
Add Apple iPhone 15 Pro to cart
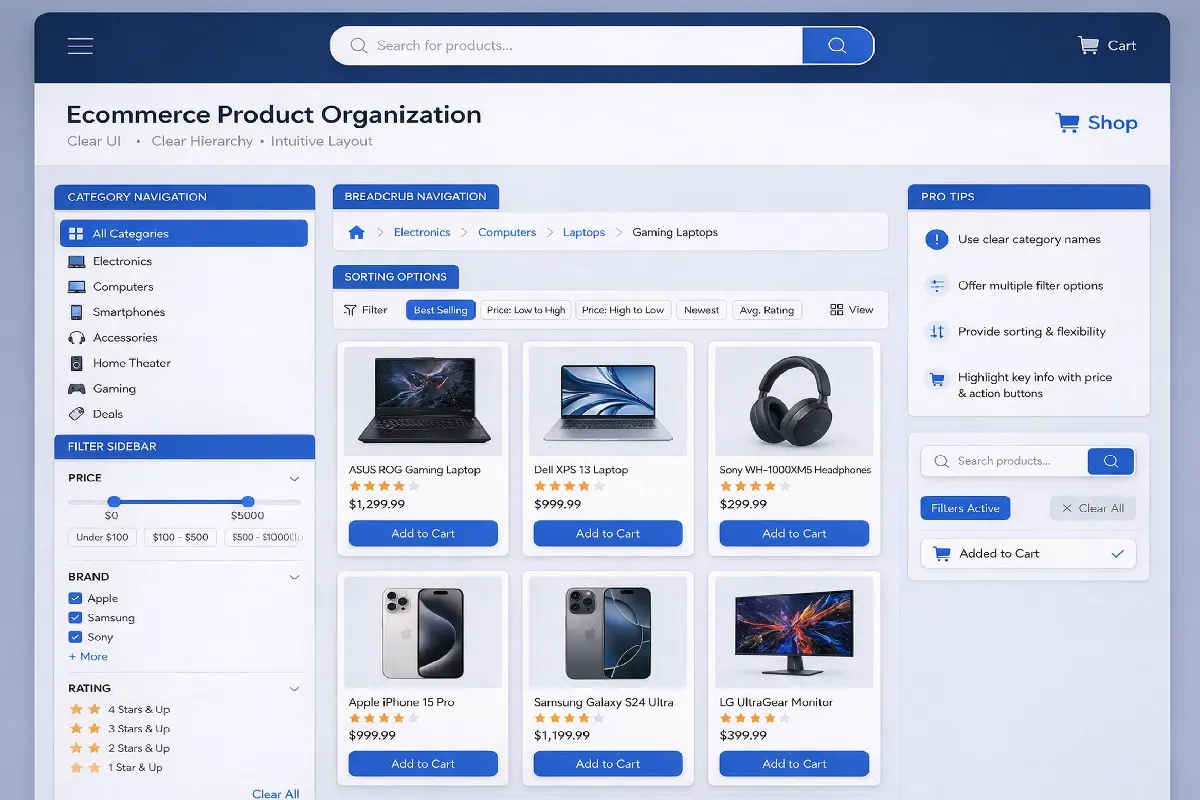423,764
